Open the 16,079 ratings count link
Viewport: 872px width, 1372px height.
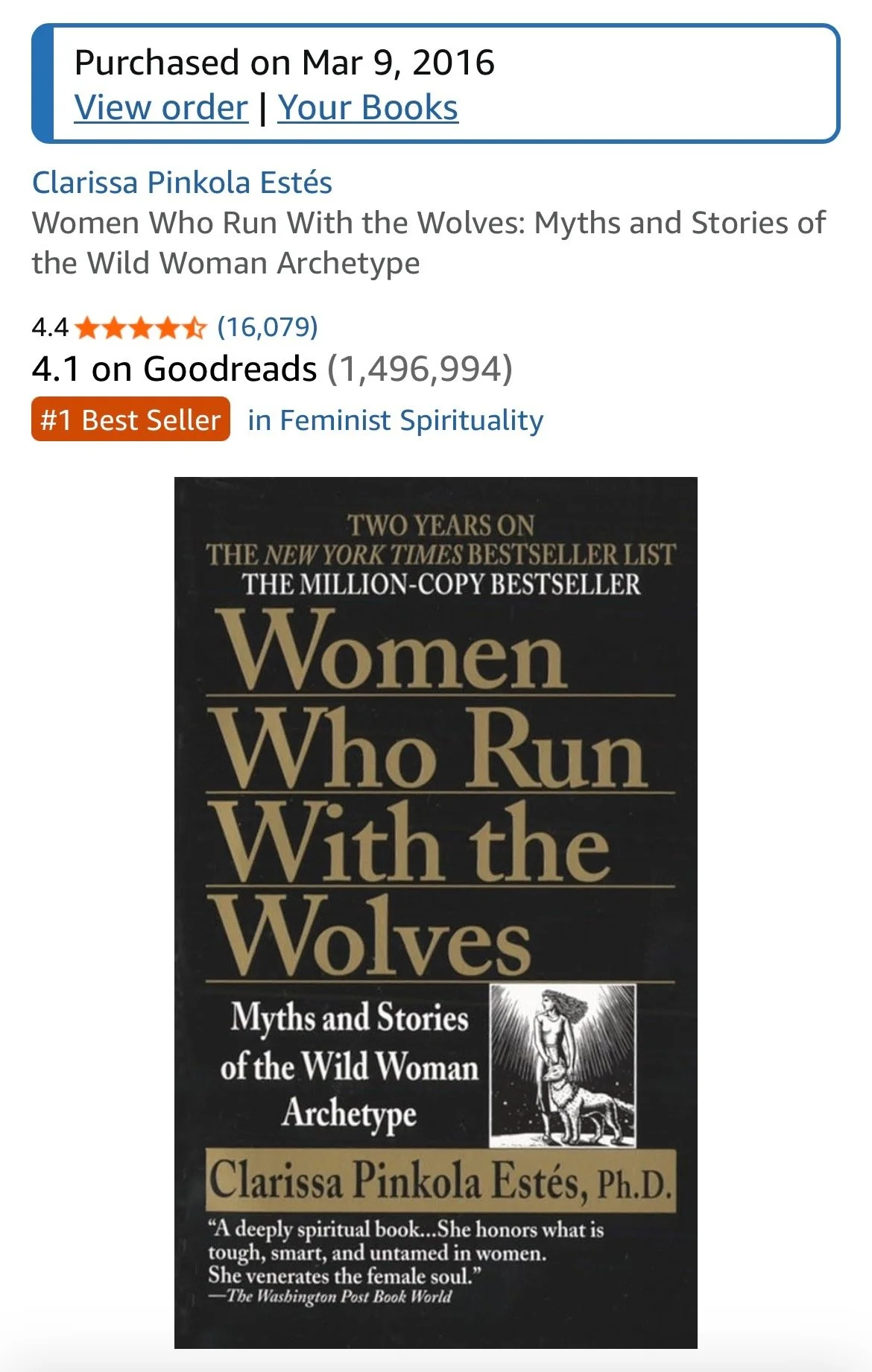coord(268,327)
